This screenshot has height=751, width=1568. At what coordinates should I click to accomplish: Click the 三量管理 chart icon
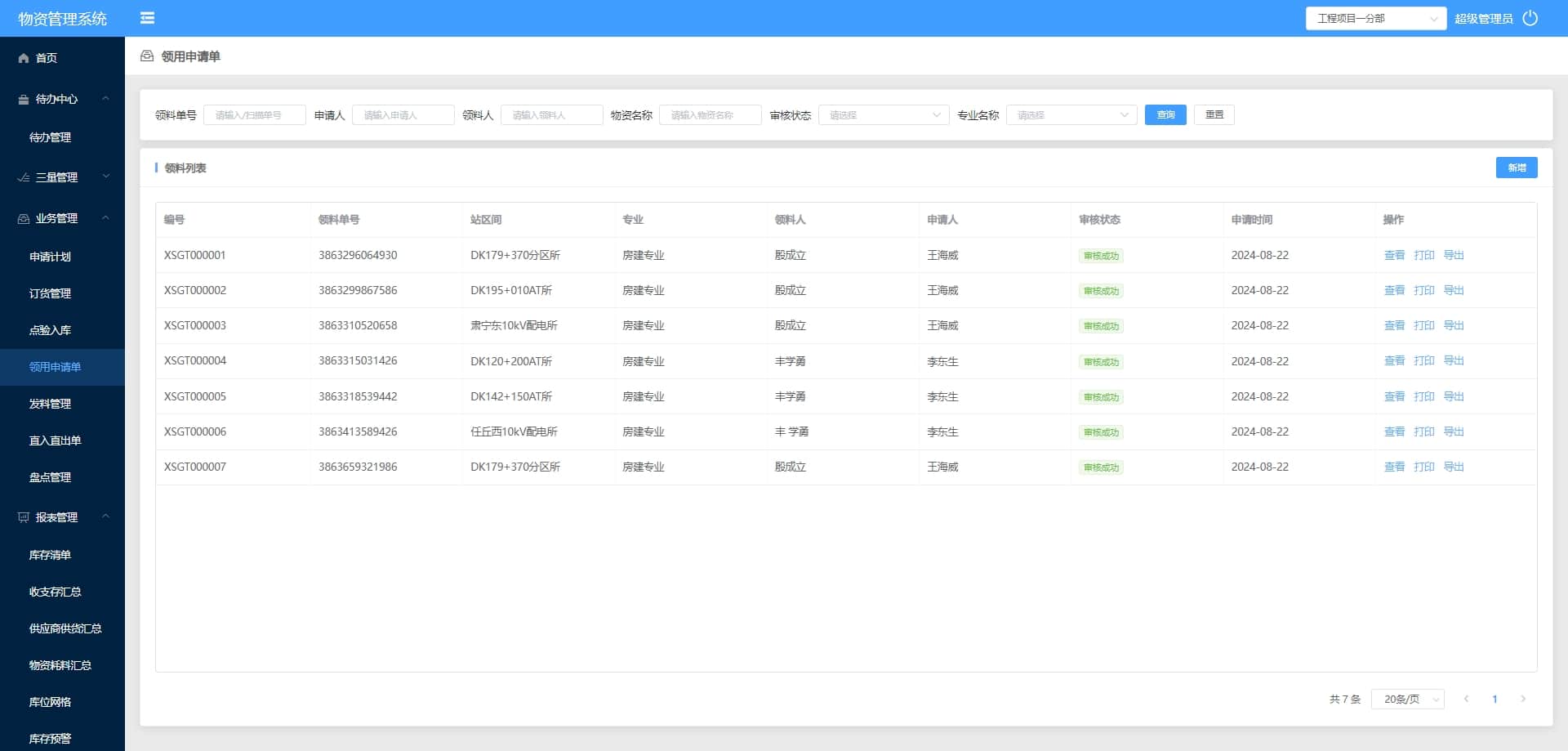[x=24, y=177]
